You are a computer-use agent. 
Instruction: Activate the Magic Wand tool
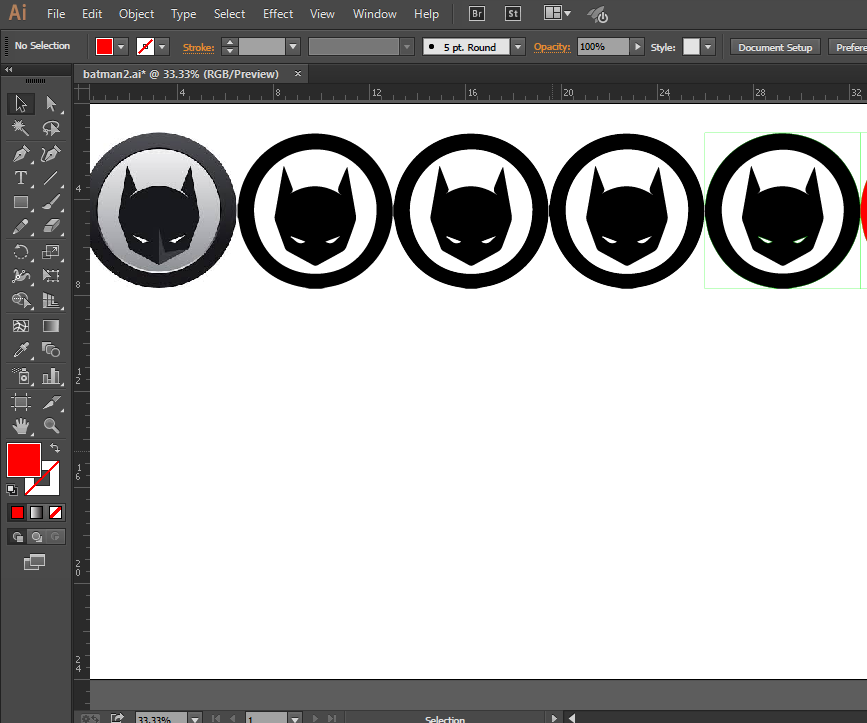(x=20, y=128)
